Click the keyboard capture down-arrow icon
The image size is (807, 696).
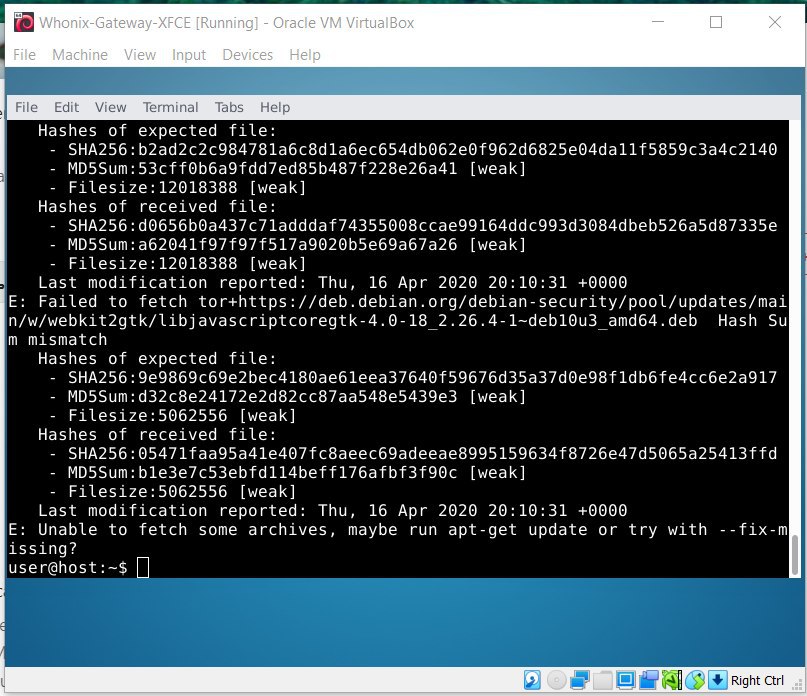717,680
